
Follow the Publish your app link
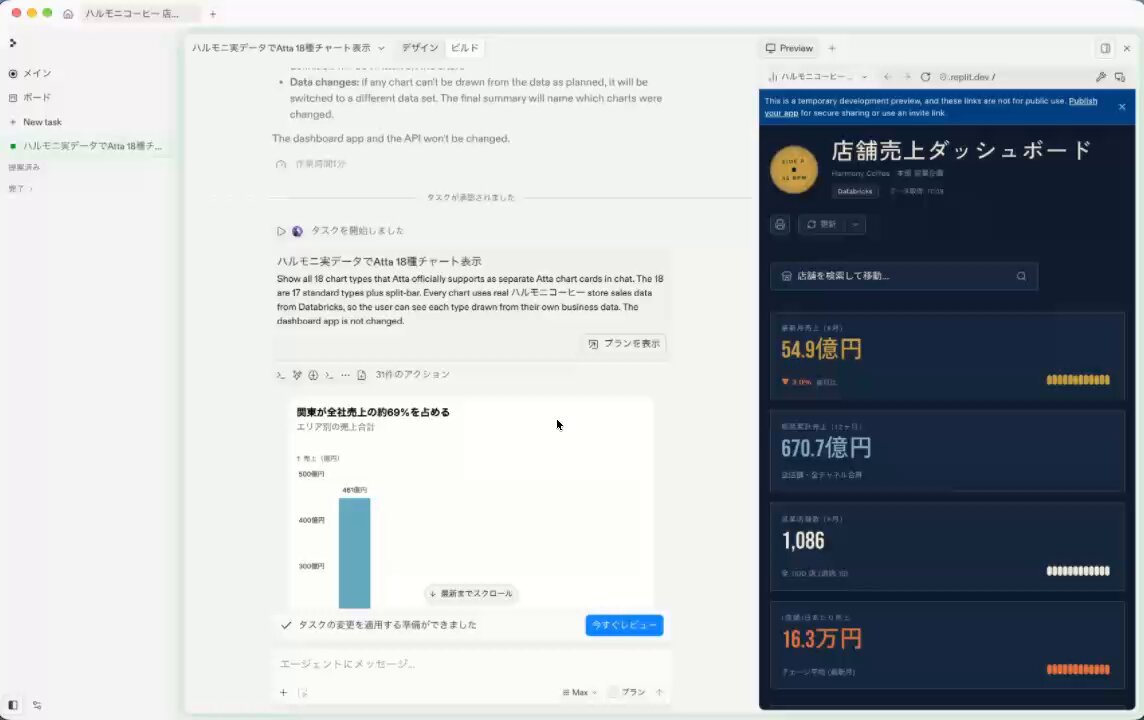[x=1083, y=101]
